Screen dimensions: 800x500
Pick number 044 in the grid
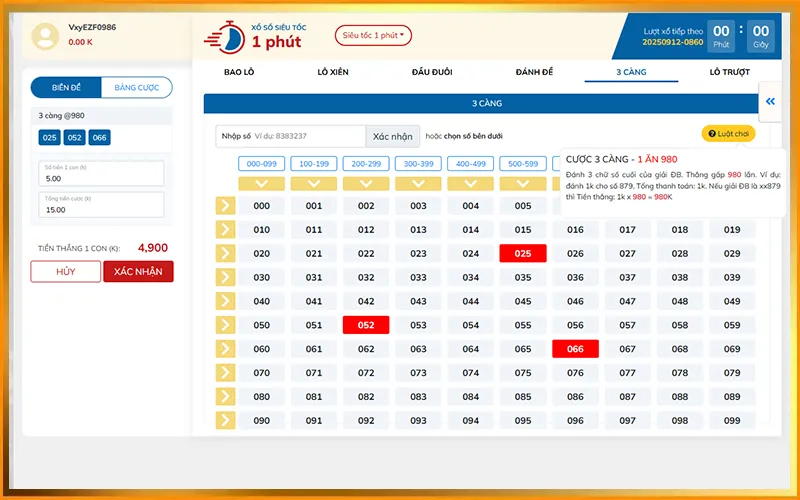point(470,301)
